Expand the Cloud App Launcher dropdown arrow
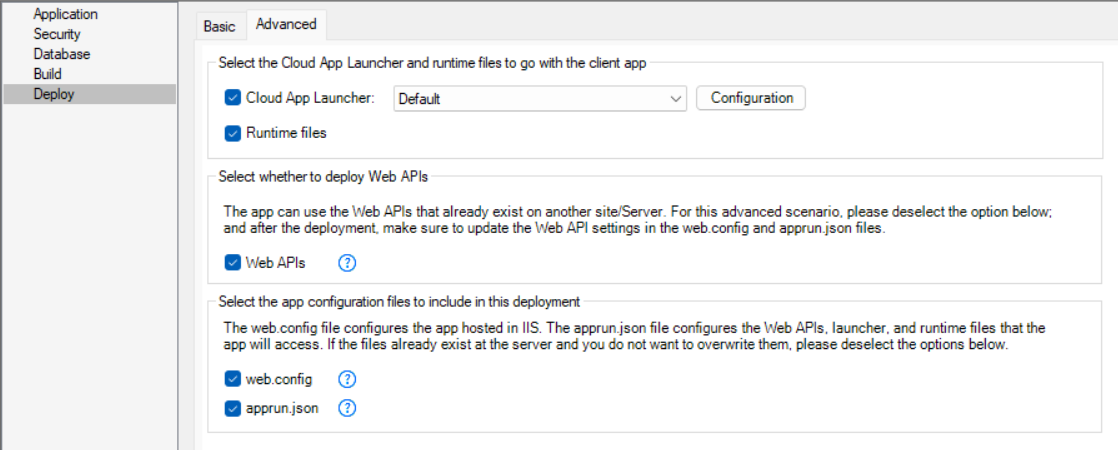1118x450 pixels. (x=675, y=98)
